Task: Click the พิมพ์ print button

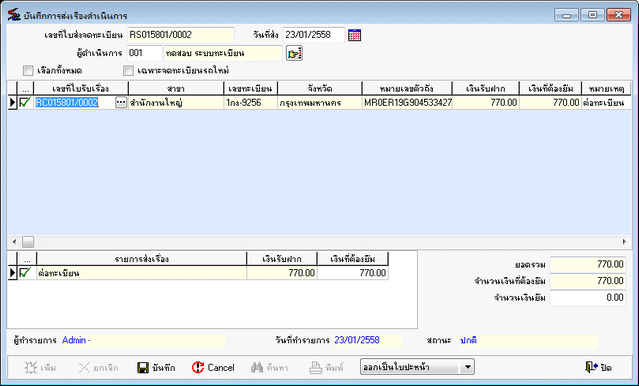Action: tap(326, 368)
